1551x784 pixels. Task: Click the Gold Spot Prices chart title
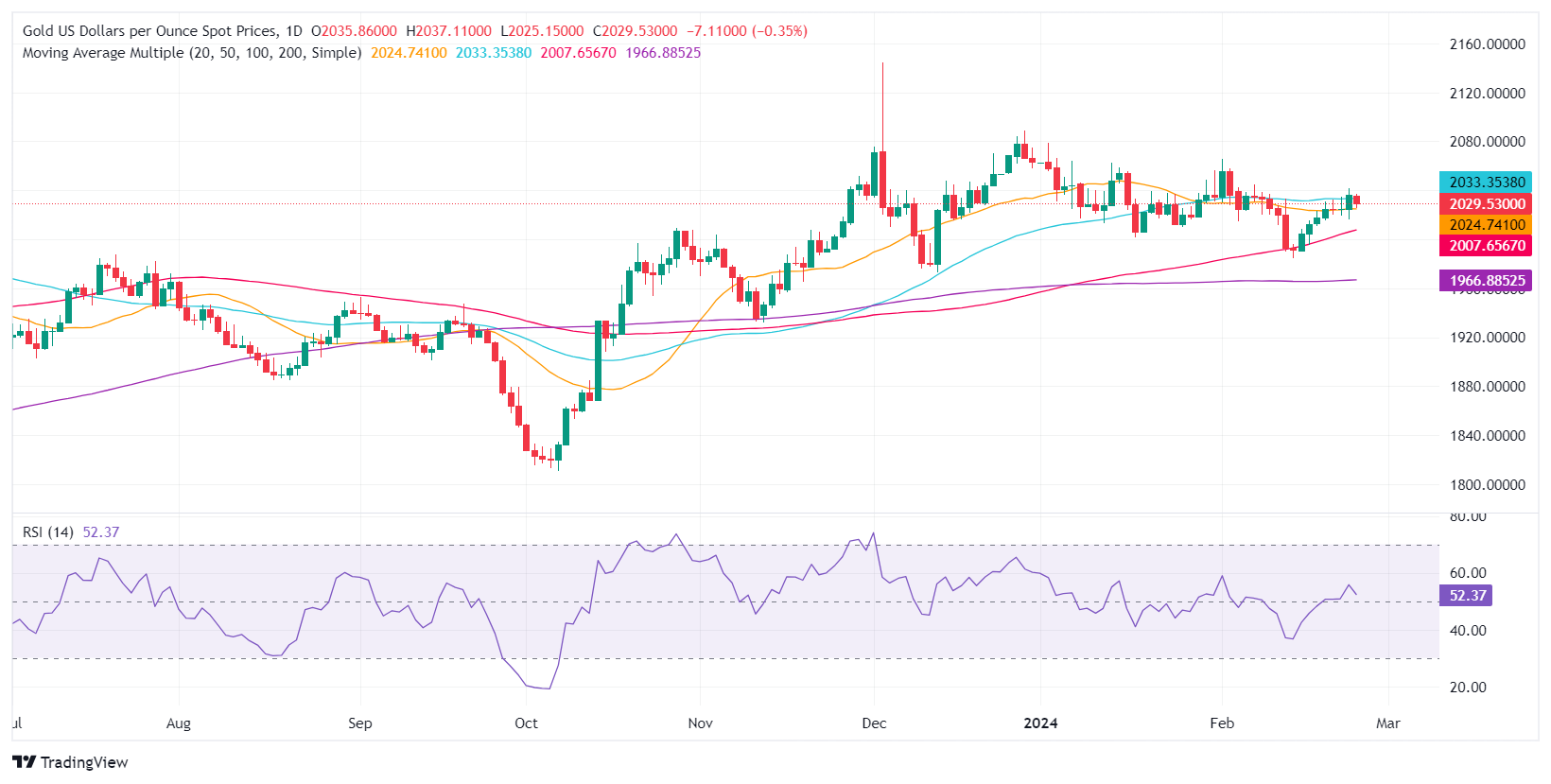click(149, 31)
